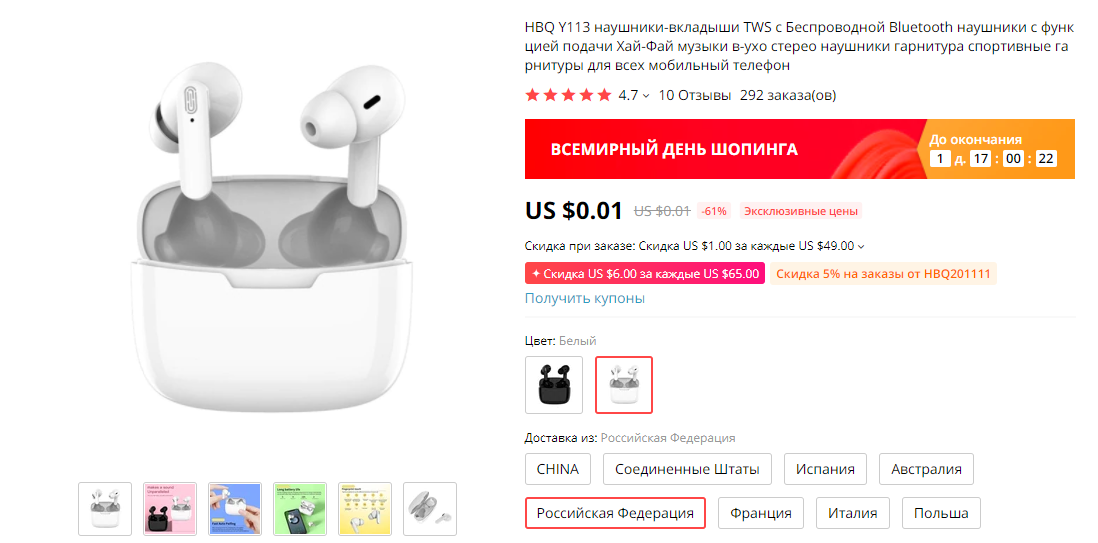Choose Российская Федерация shipping origin
Viewport: 1098px width, 543px height.
(616, 513)
